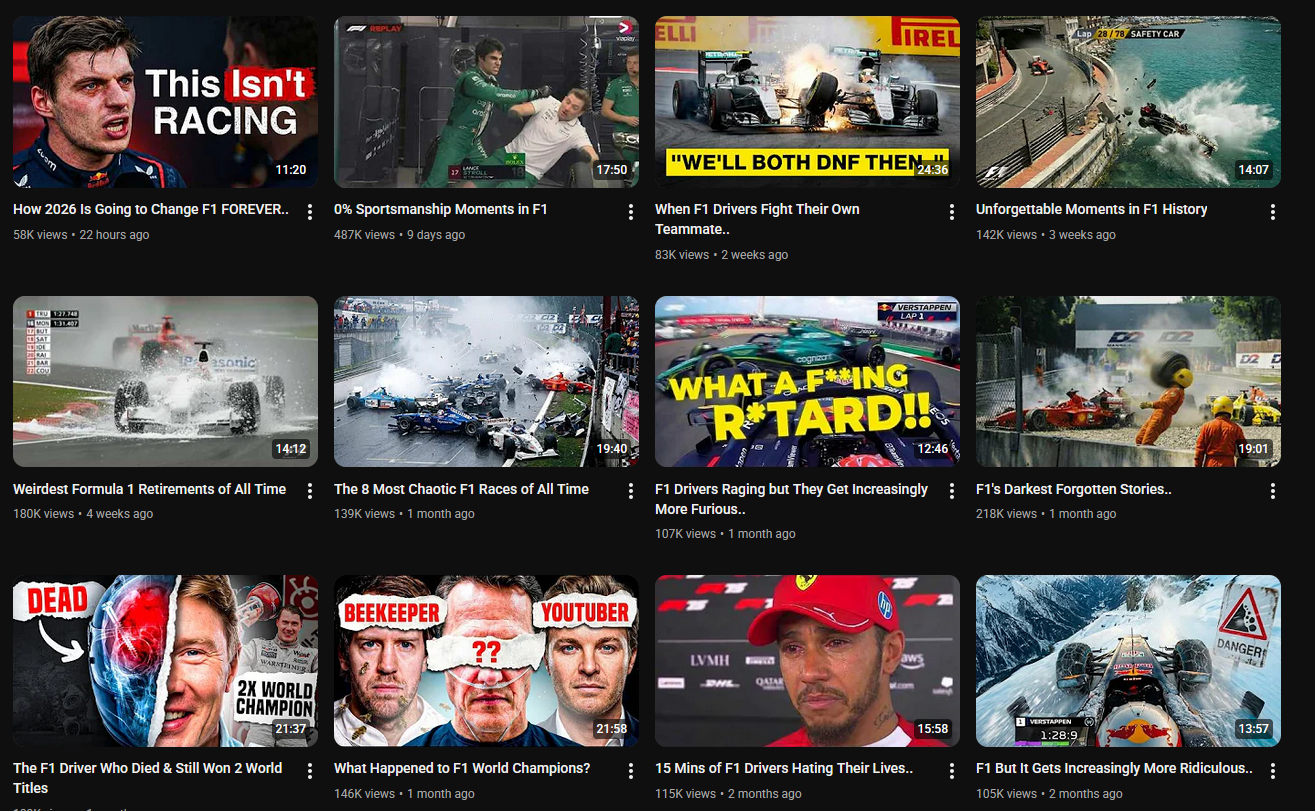Select '146K views • 1 month ago' metadata
Screen dimensions: 1315x811
[404, 794]
